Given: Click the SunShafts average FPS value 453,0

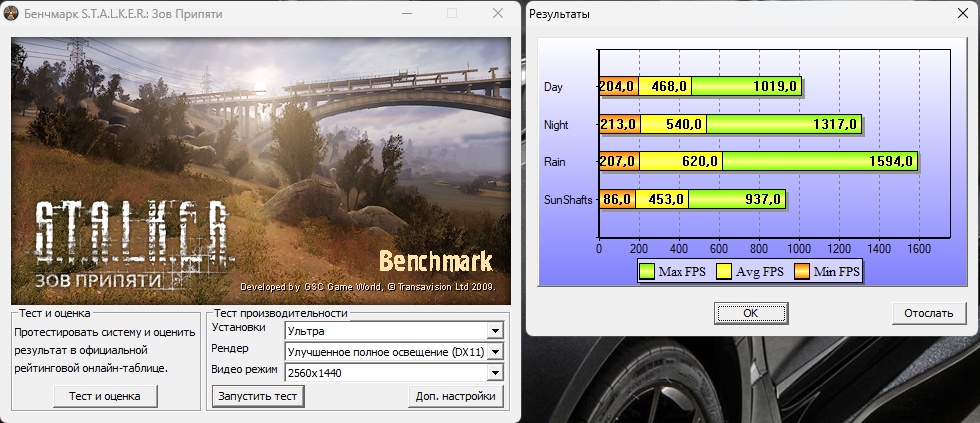Looking at the screenshot, I should pos(668,199).
